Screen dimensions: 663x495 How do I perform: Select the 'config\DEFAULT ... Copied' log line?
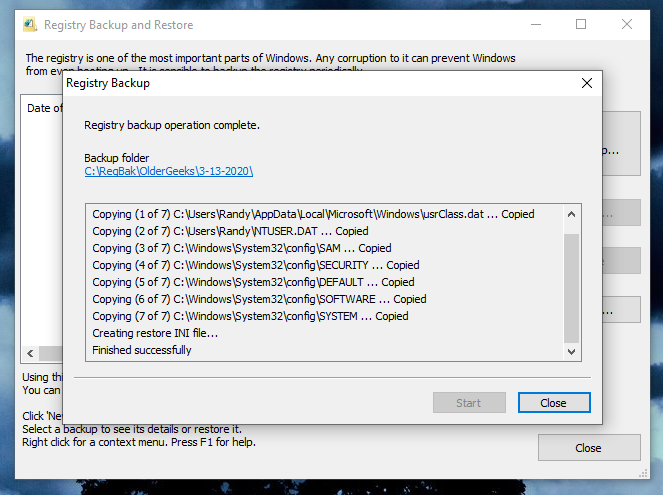(x=253, y=282)
